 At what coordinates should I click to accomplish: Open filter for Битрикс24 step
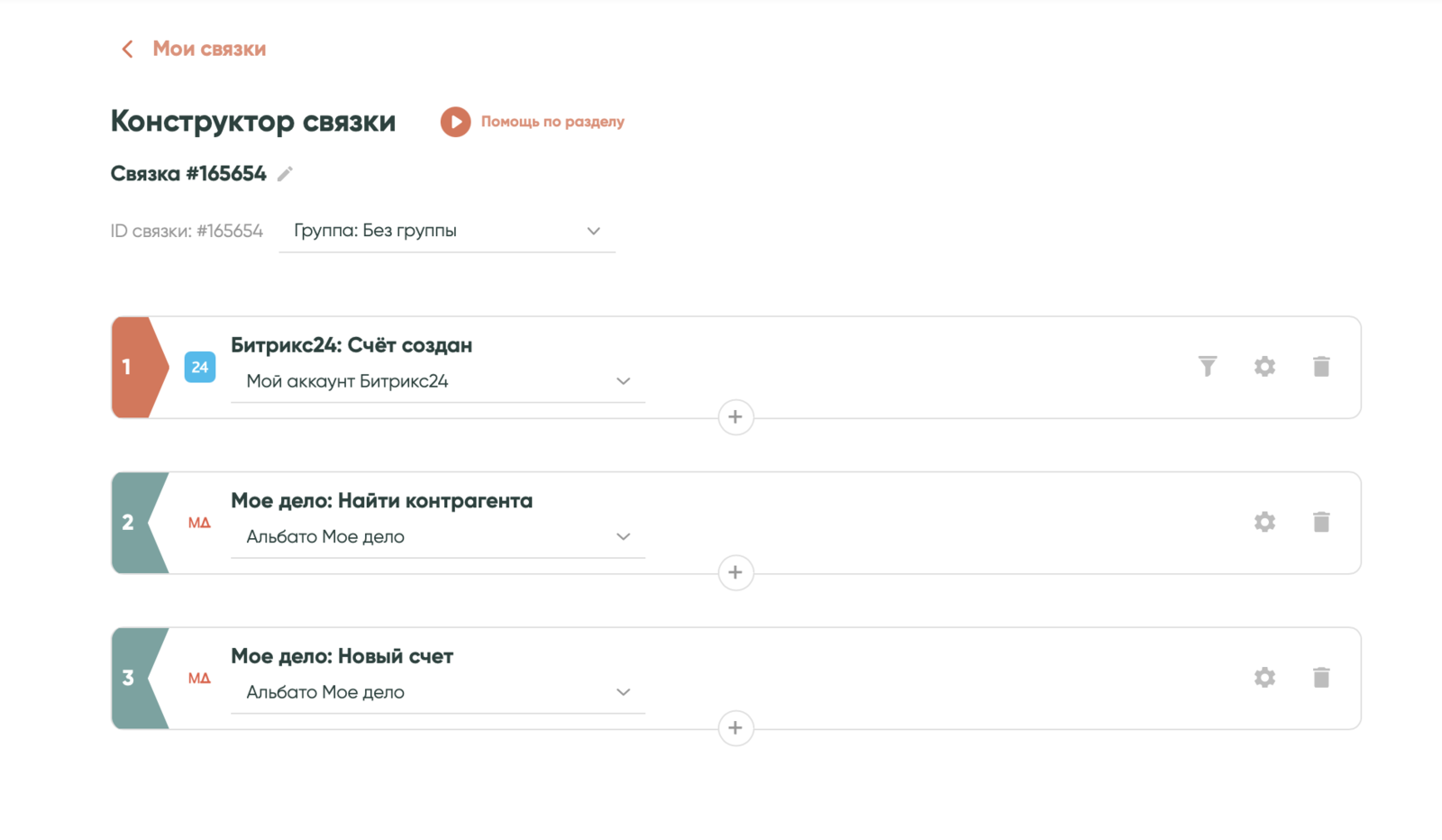(1207, 366)
